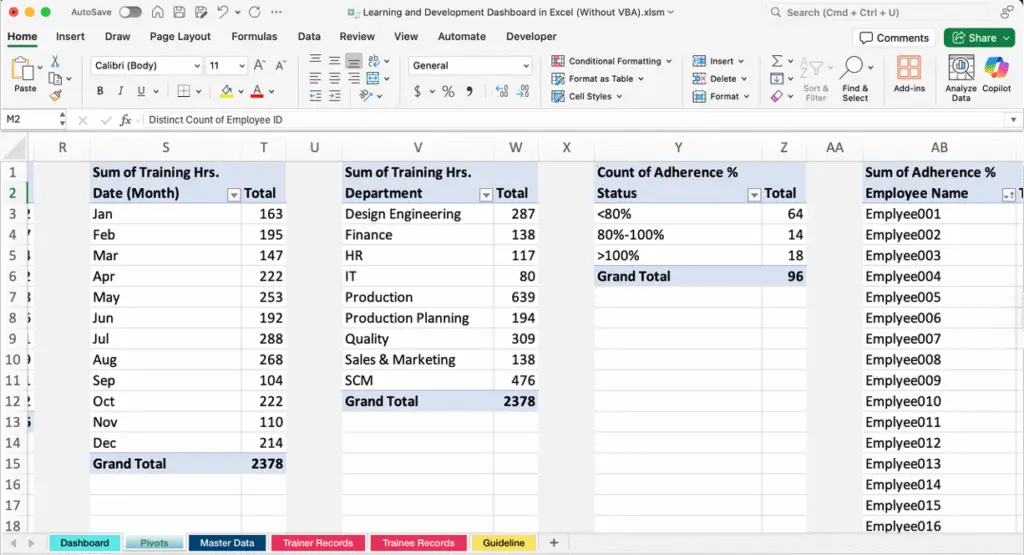This screenshot has height=555, width=1024.
Task: Apply bold formatting
Action: coord(100,92)
